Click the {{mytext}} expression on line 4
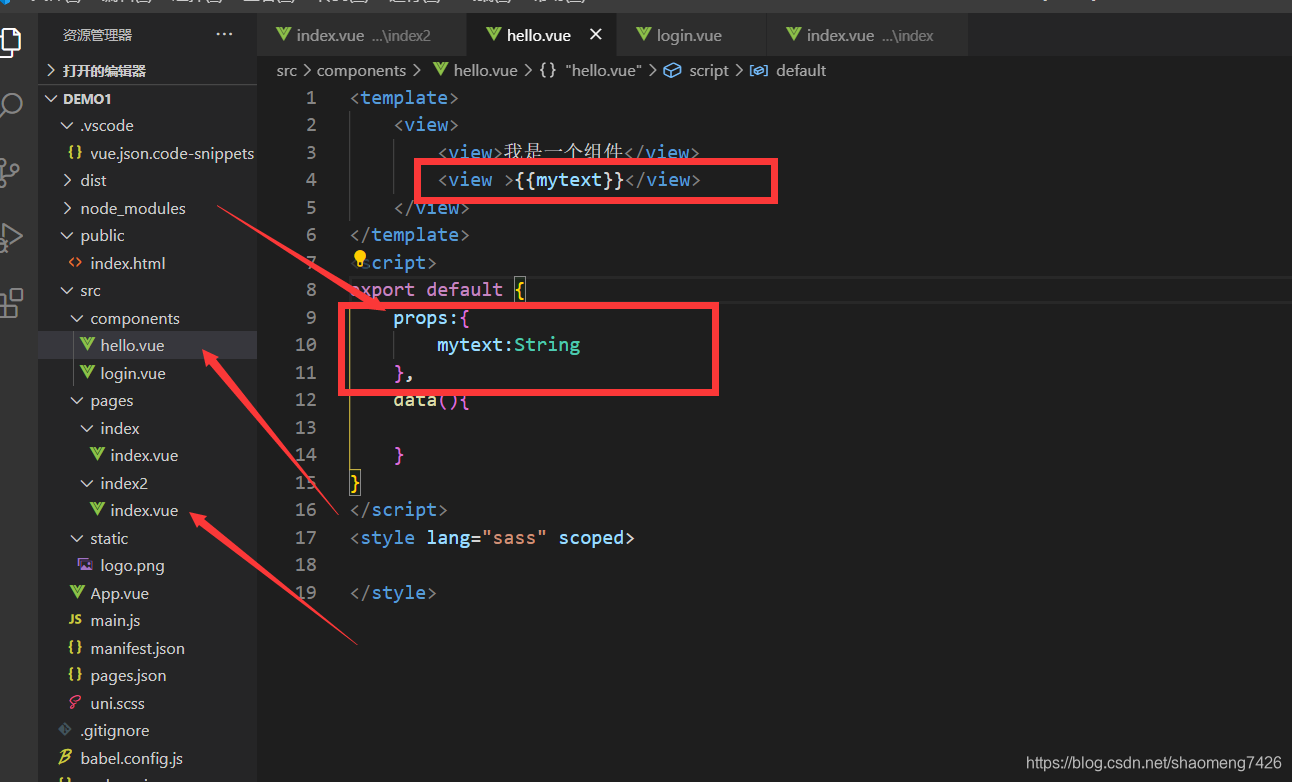This screenshot has height=782, width=1292. point(569,180)
